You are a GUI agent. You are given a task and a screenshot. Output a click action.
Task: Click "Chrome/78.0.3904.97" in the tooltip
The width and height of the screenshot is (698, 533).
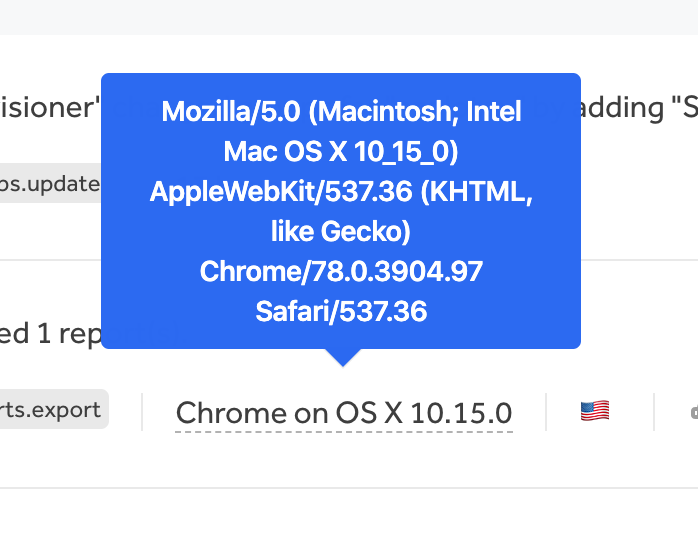[341, 271]
